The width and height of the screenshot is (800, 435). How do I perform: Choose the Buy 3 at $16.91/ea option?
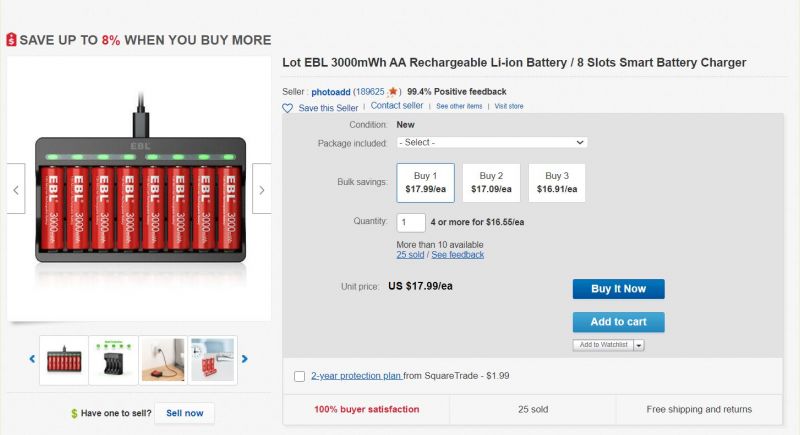pos(557,183)
